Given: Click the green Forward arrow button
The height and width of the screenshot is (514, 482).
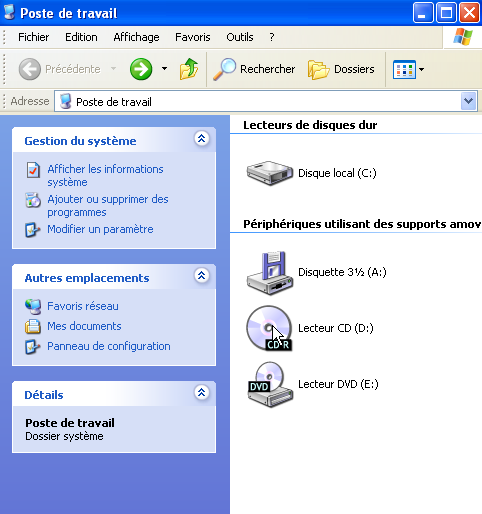Looking at the screenshot, I should (x=141, y=69).
